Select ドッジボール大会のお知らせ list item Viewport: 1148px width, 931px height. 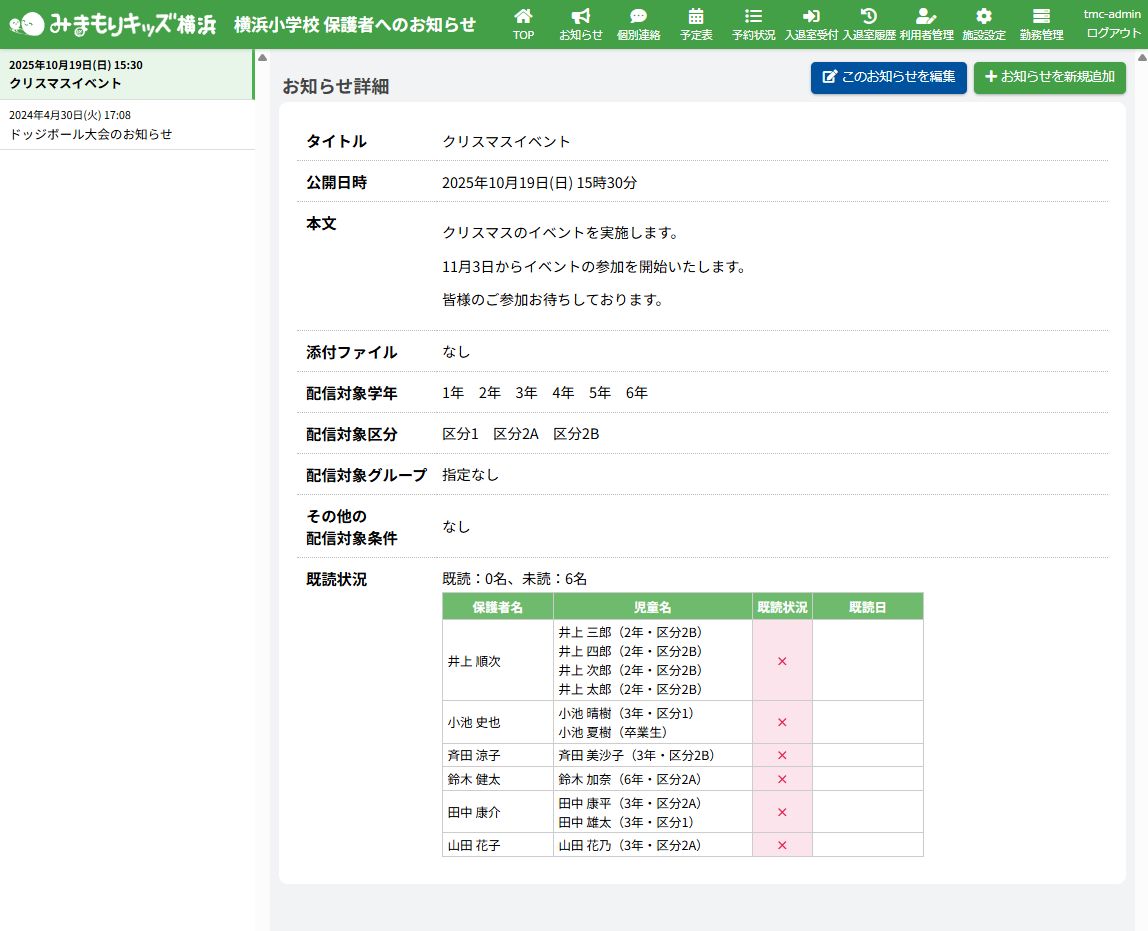click(x=127, y=125)
